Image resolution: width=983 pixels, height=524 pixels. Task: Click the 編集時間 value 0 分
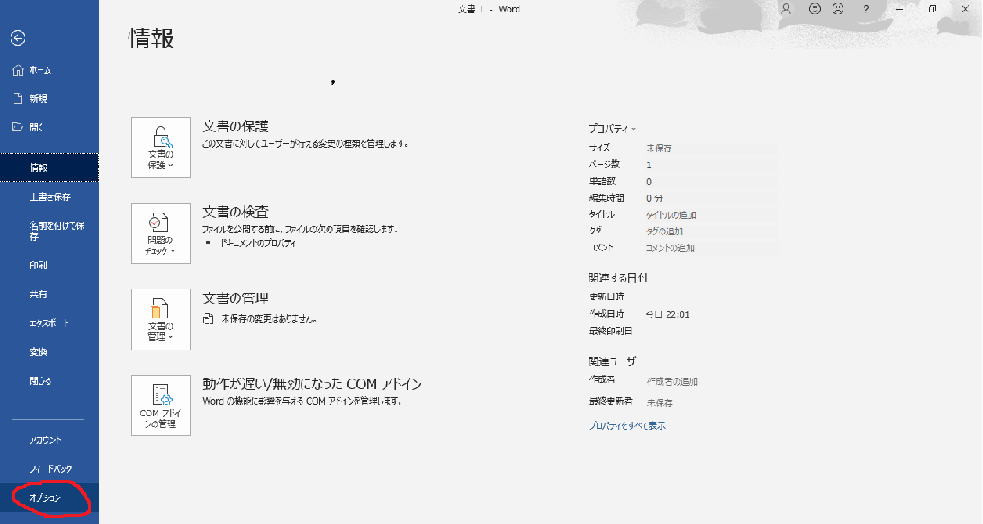pyautogui.click(x=654, y=198)
